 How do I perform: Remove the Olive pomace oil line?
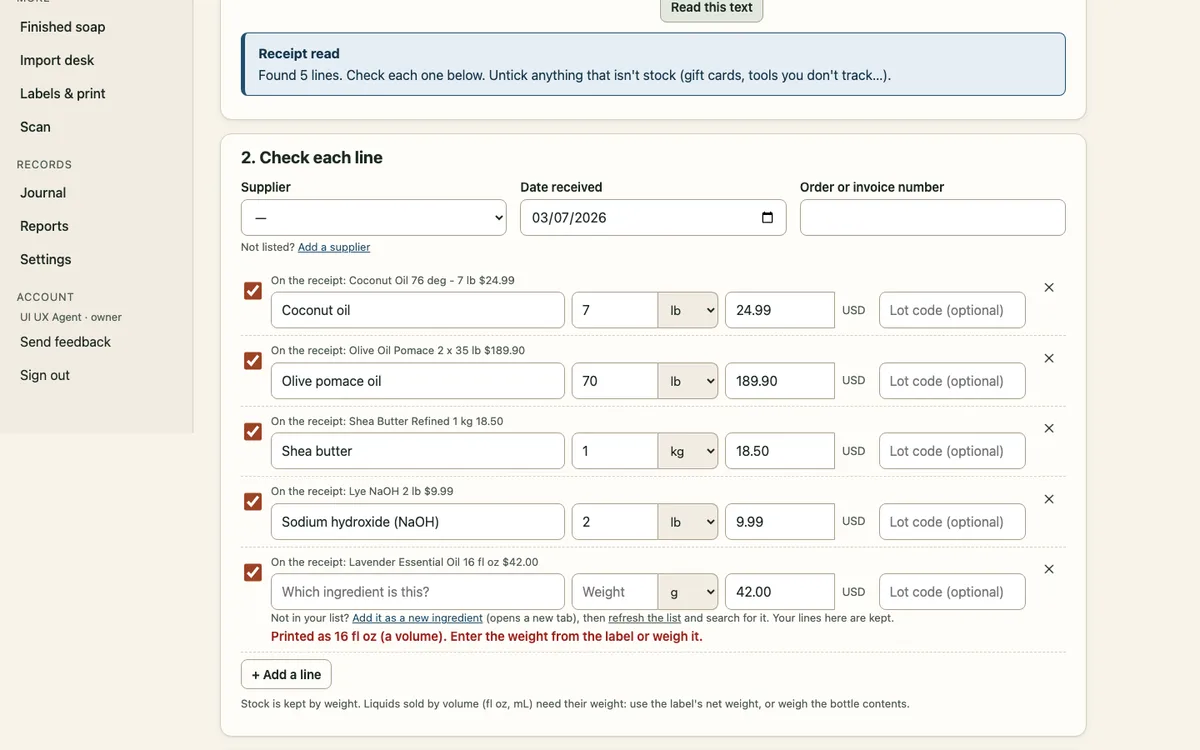(1049, 358)
